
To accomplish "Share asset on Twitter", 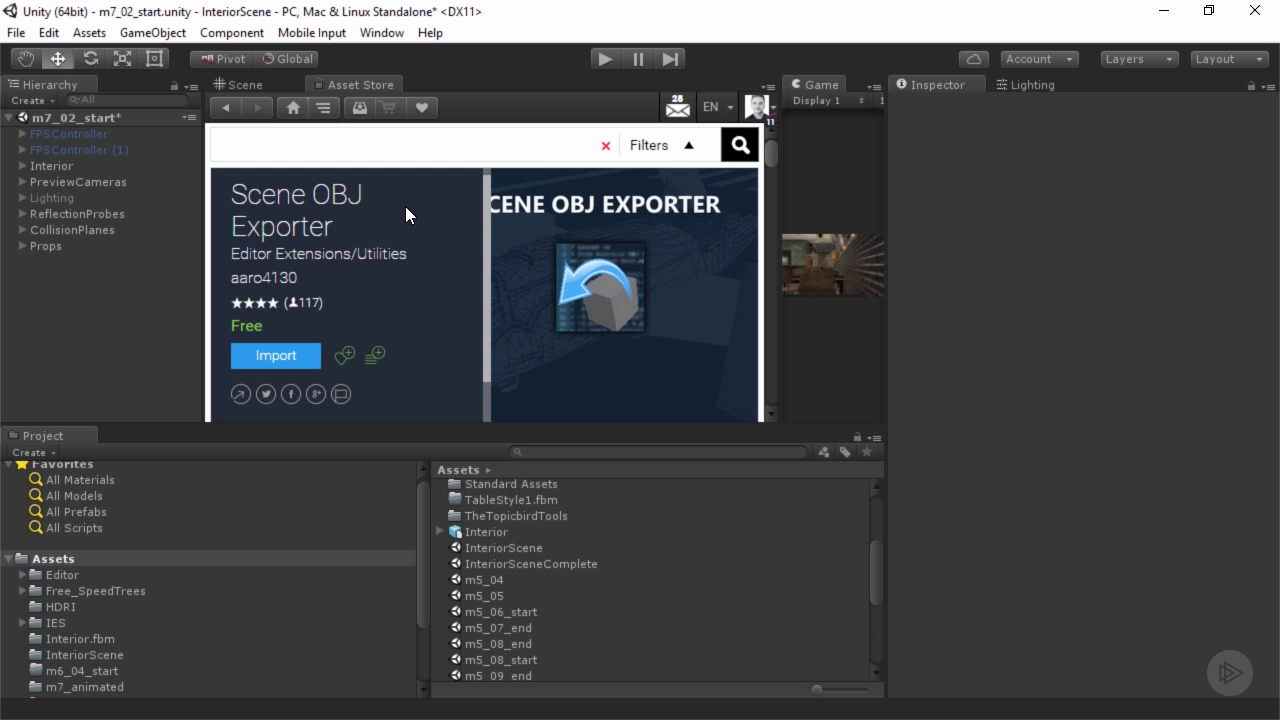I will coord(266,394).
